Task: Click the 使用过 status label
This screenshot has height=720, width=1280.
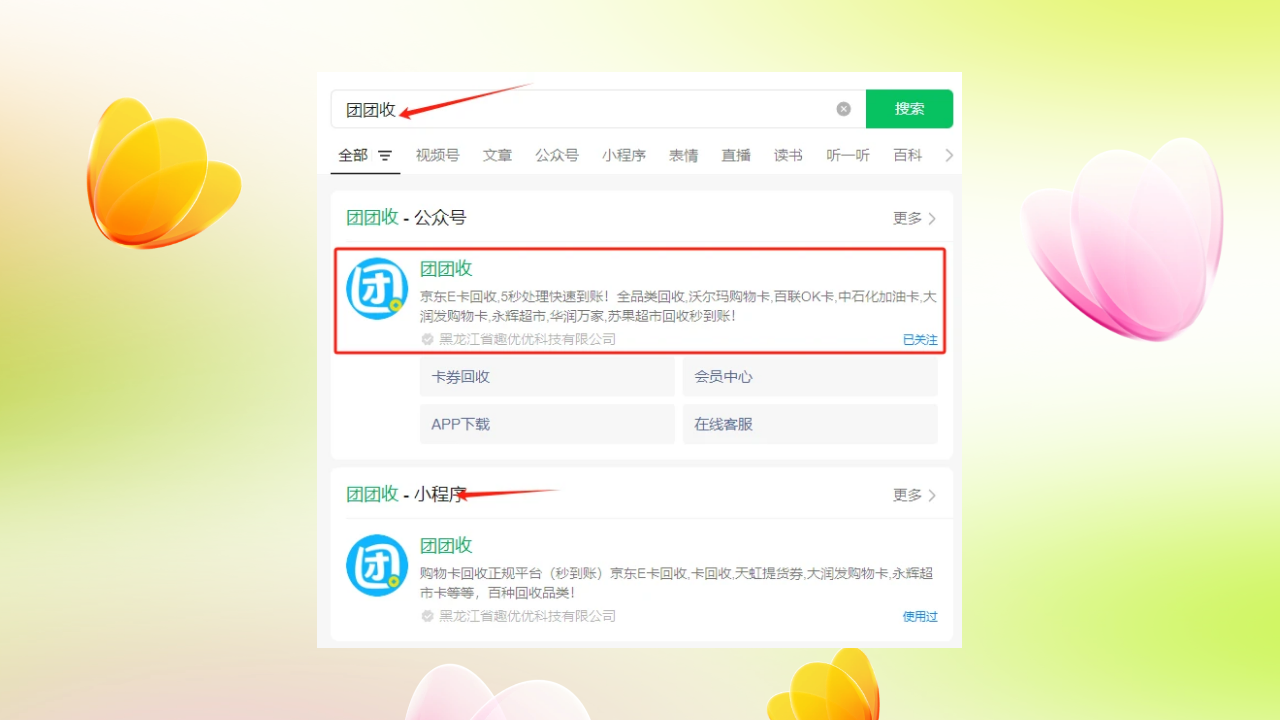Action: pos(920,617)
